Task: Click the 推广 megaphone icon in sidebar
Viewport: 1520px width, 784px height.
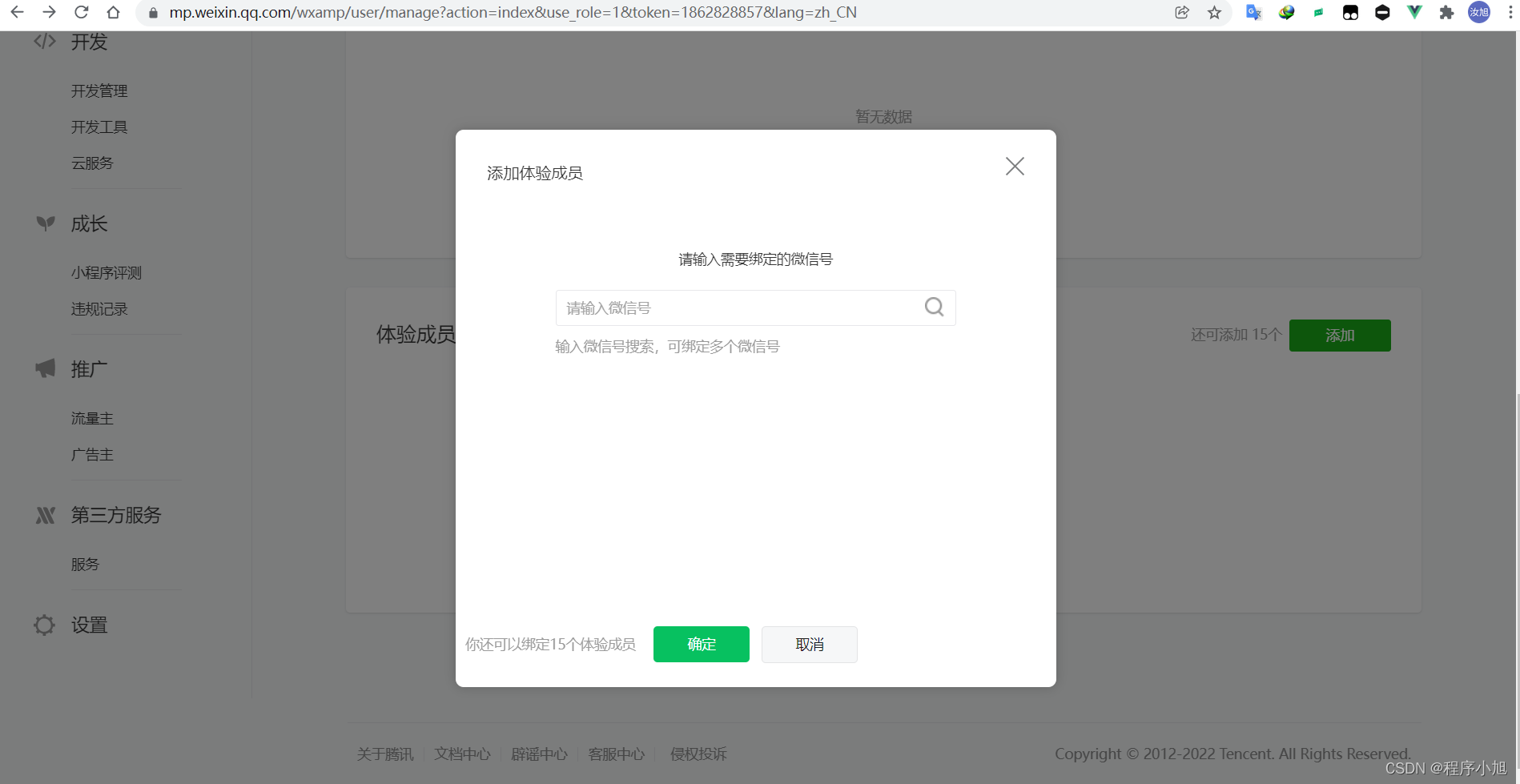Action: [x=46, y=368]
